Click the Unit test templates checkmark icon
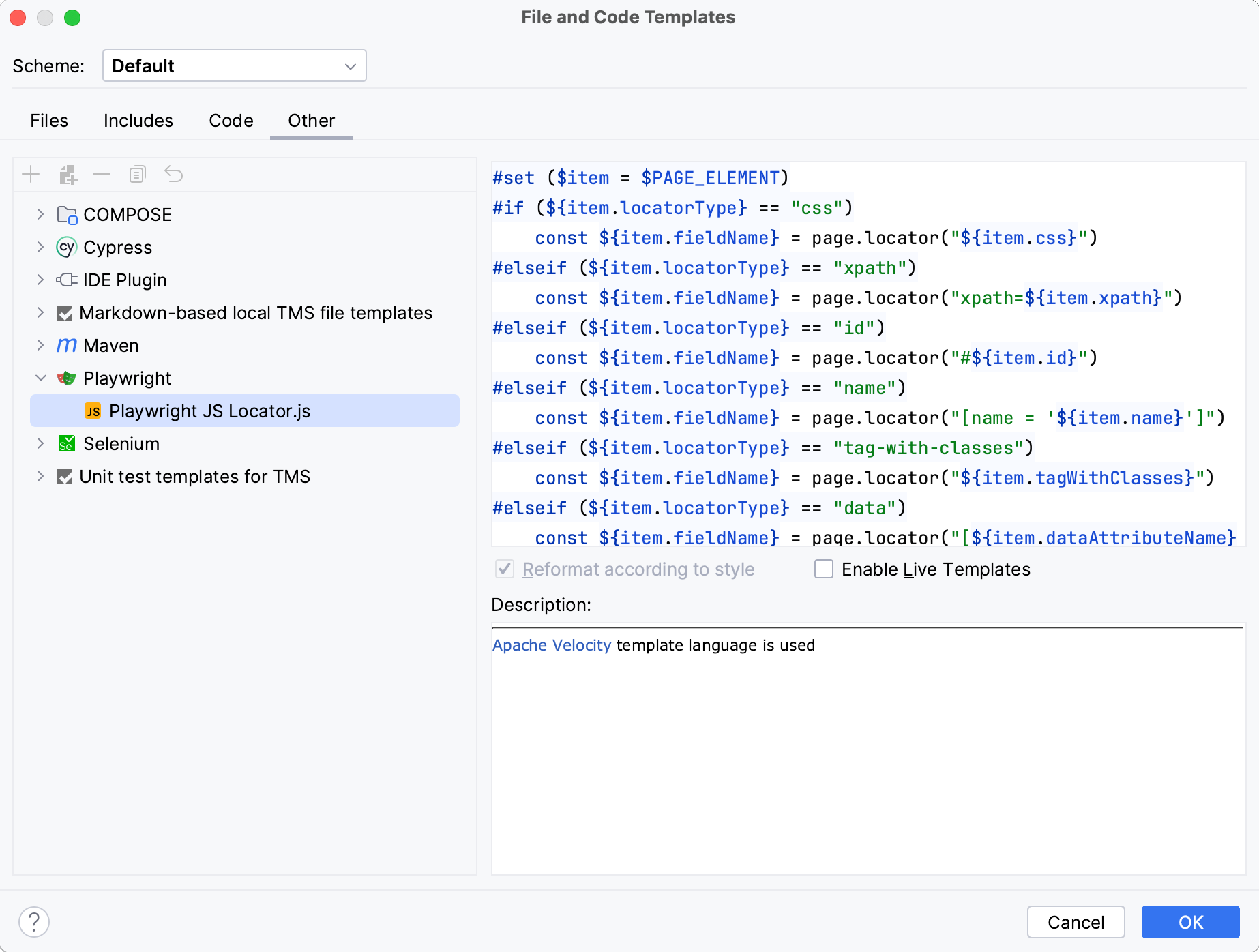This screenshot has width=1259, height=952. pyautogui.click(x=65, y=477)
